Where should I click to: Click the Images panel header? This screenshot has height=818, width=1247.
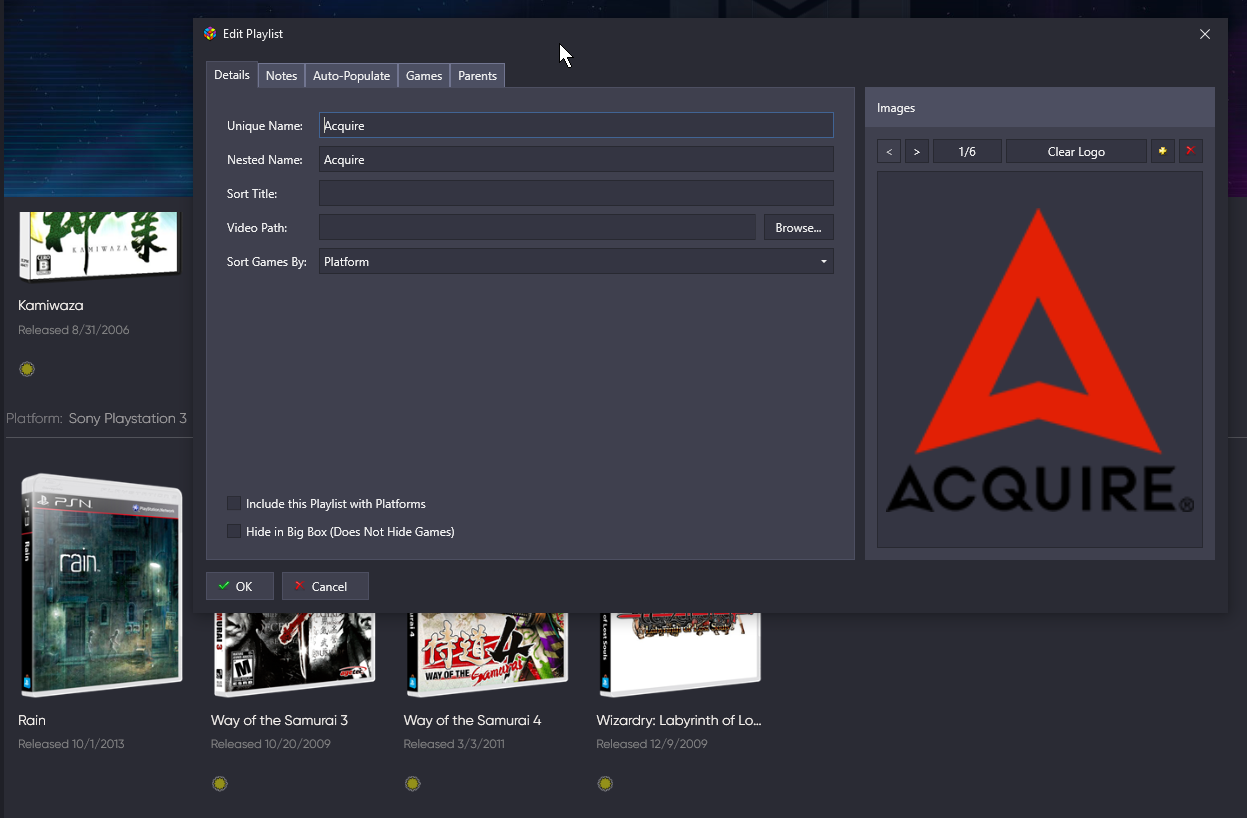pos(1040,107)
